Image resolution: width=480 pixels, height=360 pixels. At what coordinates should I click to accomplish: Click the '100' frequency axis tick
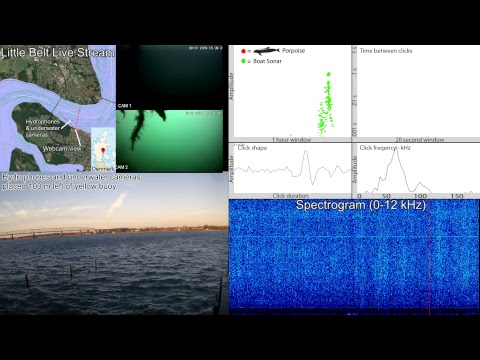(420, 196)
